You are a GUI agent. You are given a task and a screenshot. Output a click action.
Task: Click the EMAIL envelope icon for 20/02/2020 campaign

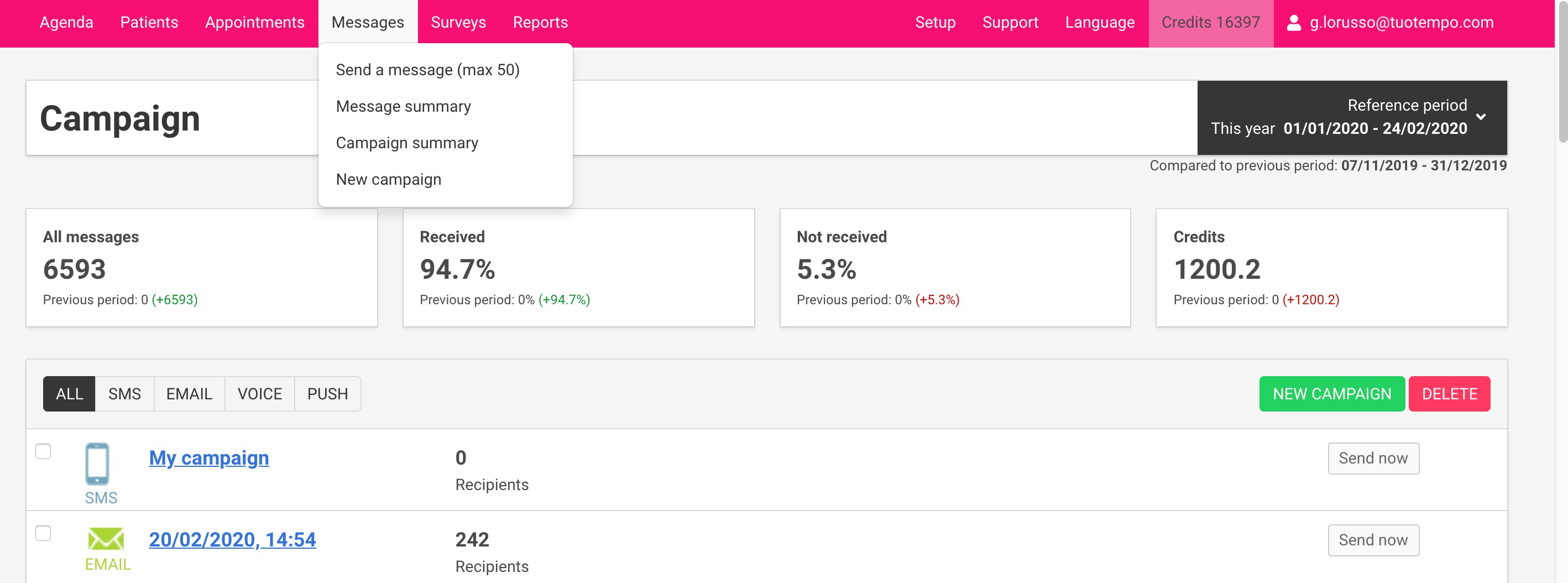(106, 539)
